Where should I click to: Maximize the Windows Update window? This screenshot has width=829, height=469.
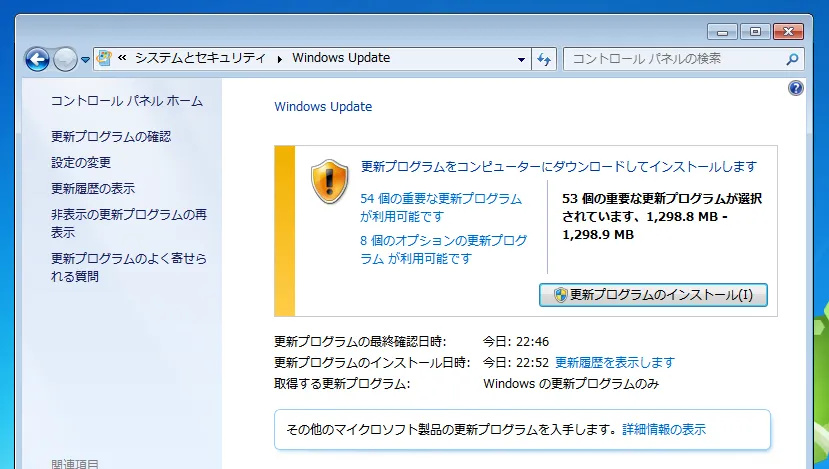pyautogui.click(x=755, y=32)
